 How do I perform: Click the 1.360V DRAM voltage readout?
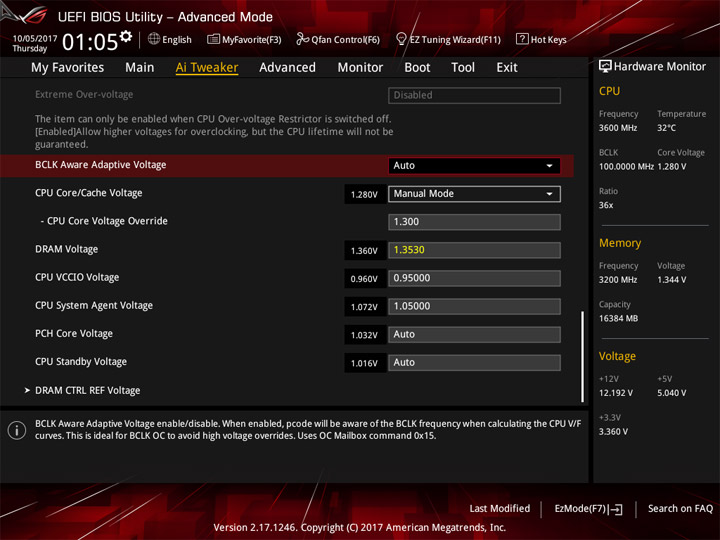point(365,251)
